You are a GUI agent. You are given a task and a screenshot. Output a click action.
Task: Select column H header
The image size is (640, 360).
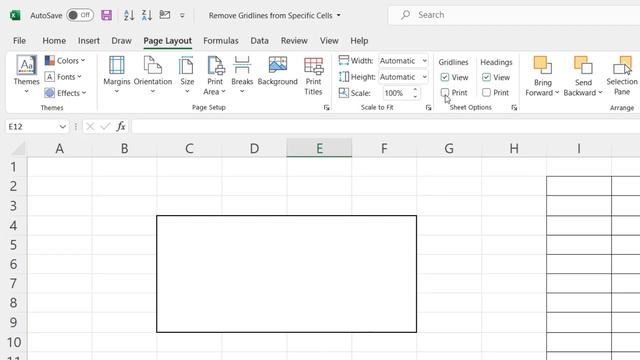tap(514, 148)
